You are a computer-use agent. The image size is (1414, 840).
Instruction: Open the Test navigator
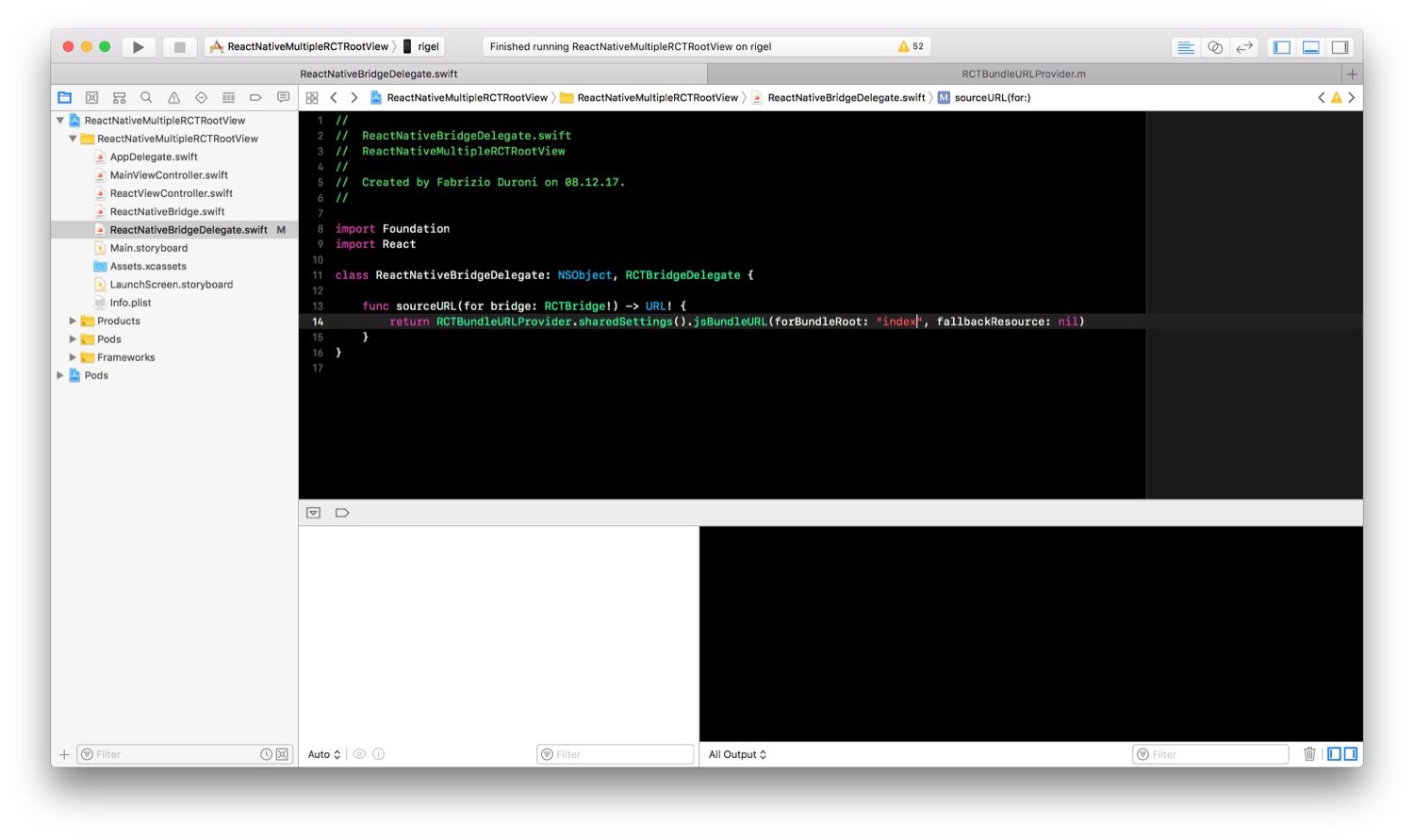point(201,97)
